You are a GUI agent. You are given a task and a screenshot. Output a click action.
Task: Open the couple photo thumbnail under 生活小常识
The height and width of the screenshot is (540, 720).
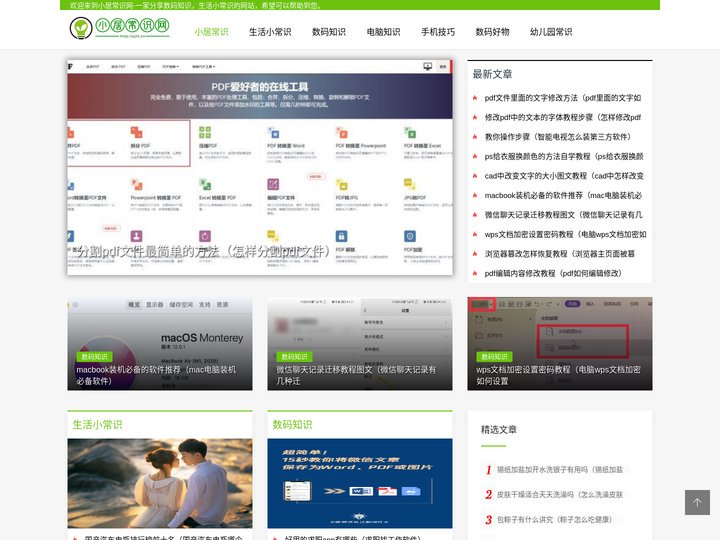click(x=160, y=484)
